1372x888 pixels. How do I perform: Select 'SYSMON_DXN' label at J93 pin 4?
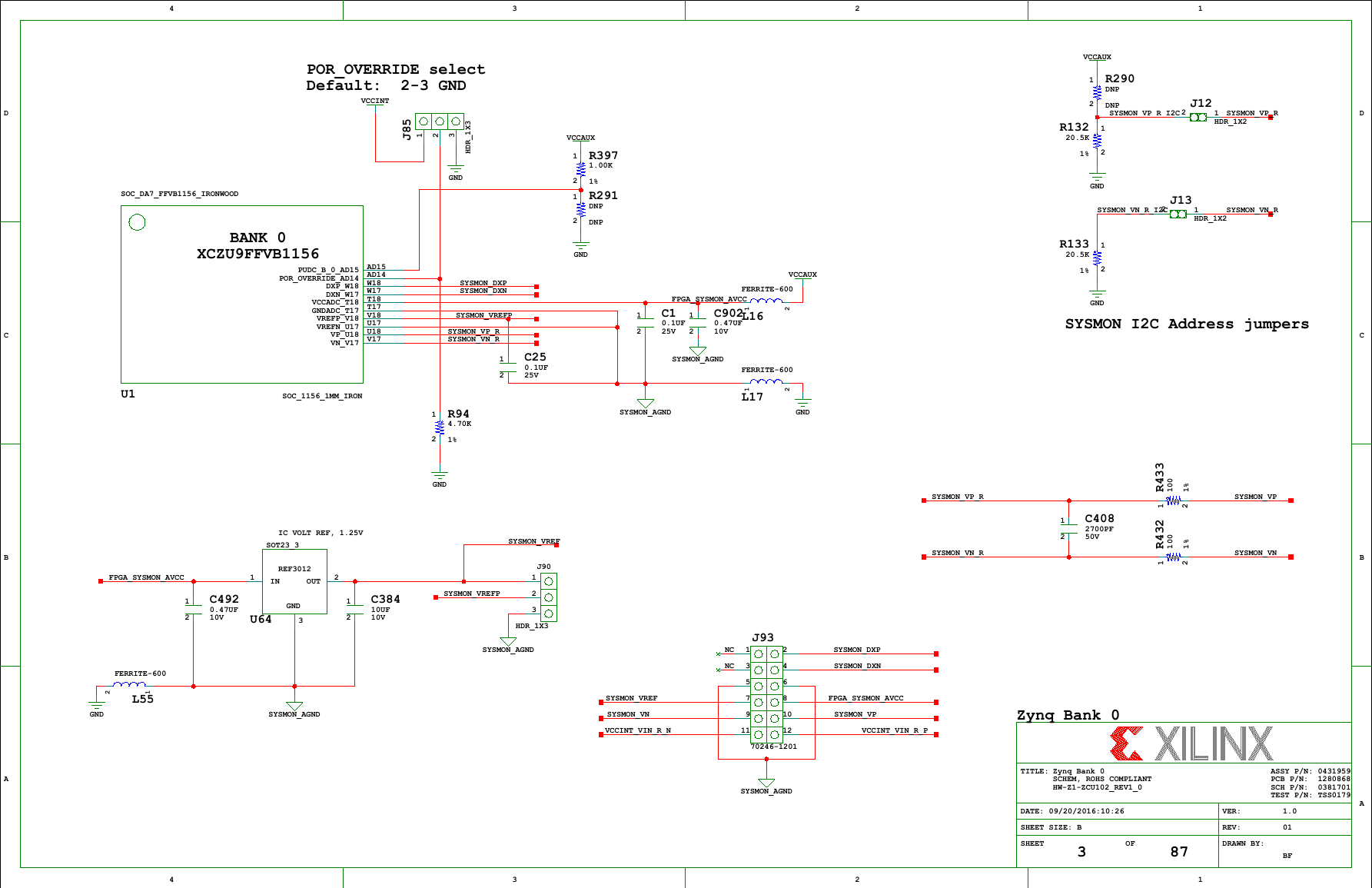tap(858, 666)
